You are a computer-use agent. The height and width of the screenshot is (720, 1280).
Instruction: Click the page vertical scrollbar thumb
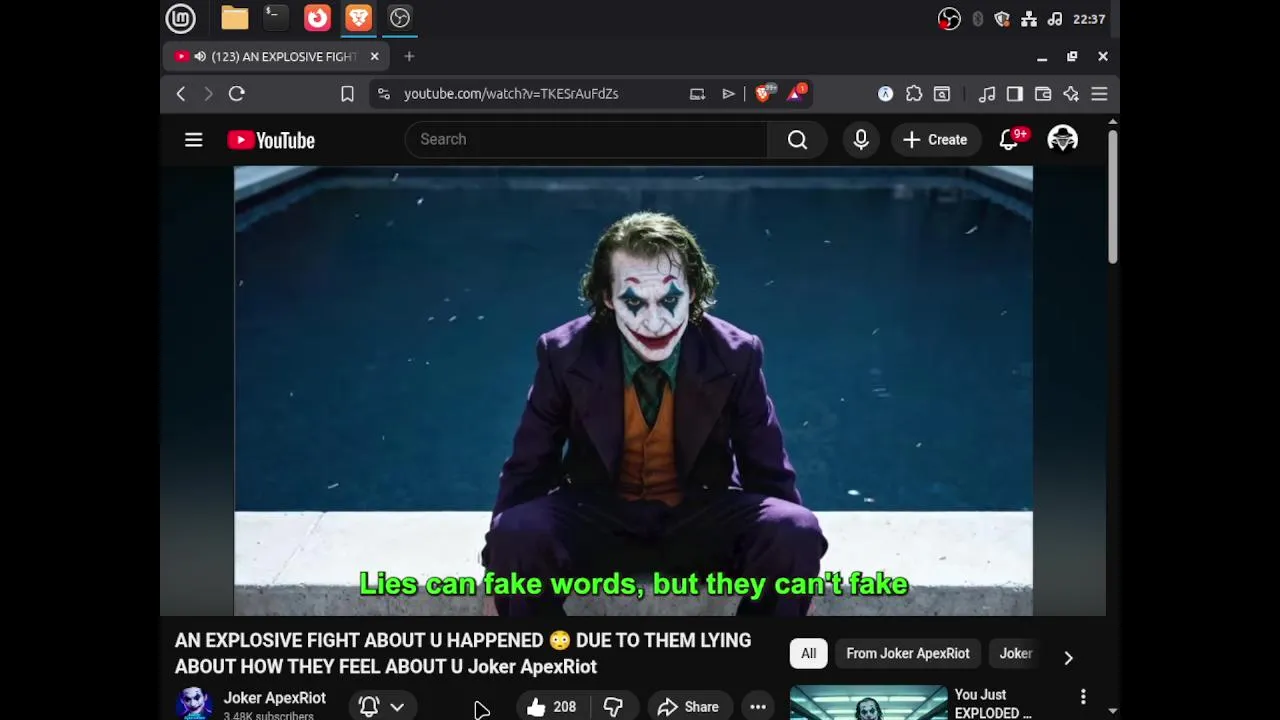click(x=1112, y=197)
